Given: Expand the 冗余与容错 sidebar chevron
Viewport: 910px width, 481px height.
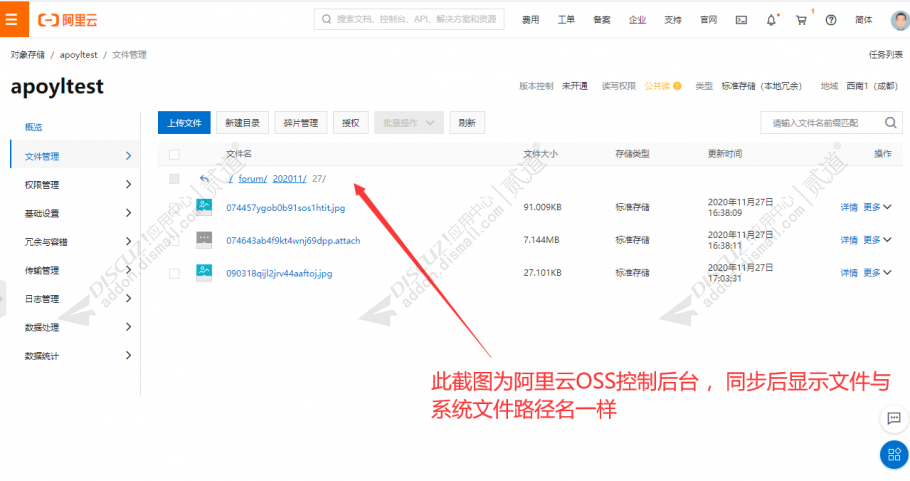Looking at the screenshot, I should click(128, 241).
